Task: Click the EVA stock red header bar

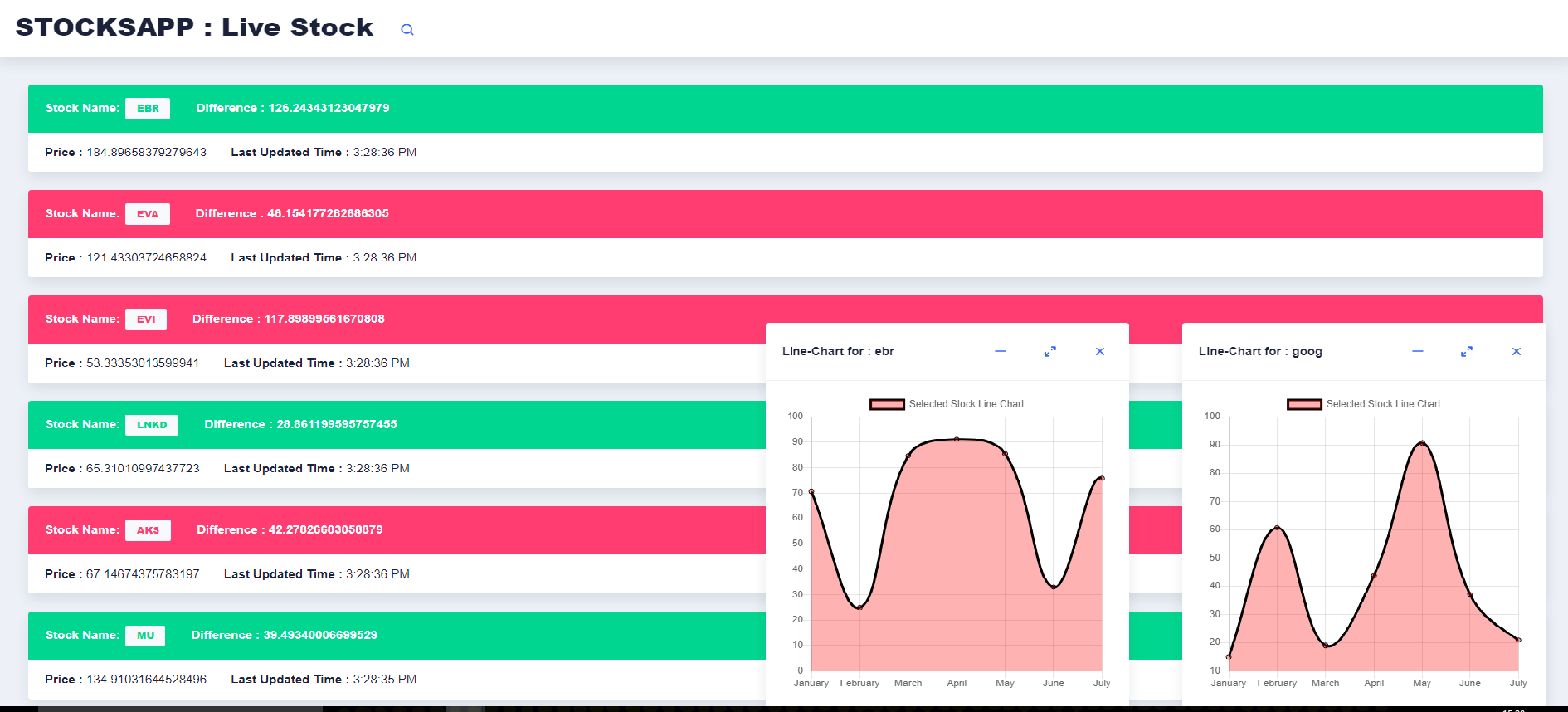Action: coord(786,214)
